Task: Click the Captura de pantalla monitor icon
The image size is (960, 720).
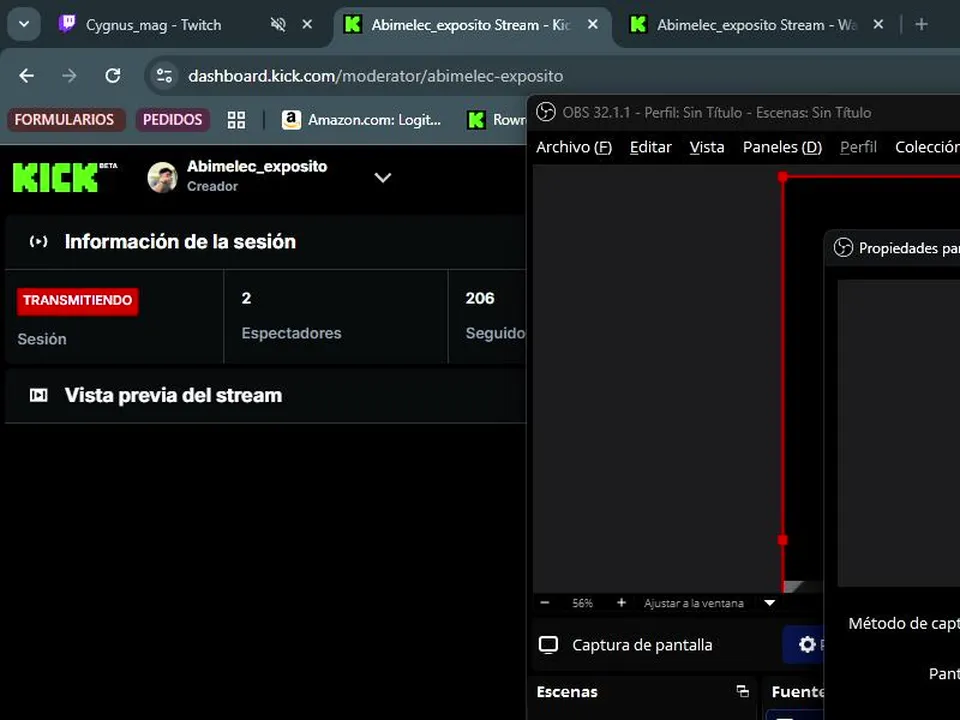Action: [x=548, y=645]
